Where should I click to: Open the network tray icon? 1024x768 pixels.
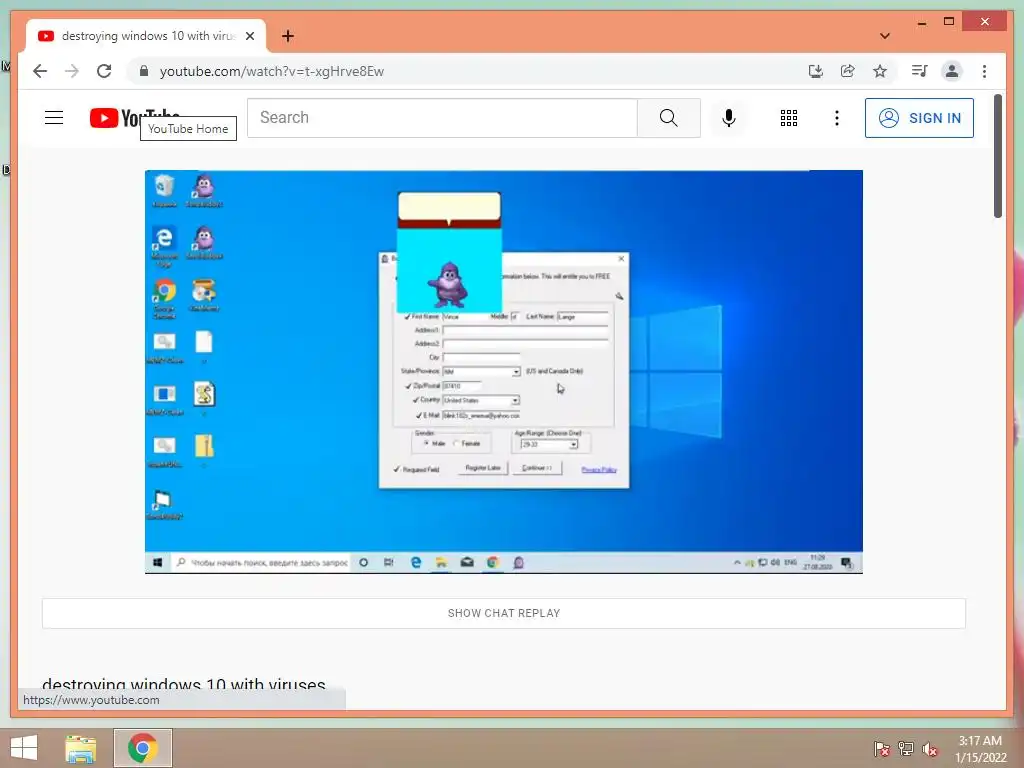click(906, 748)
